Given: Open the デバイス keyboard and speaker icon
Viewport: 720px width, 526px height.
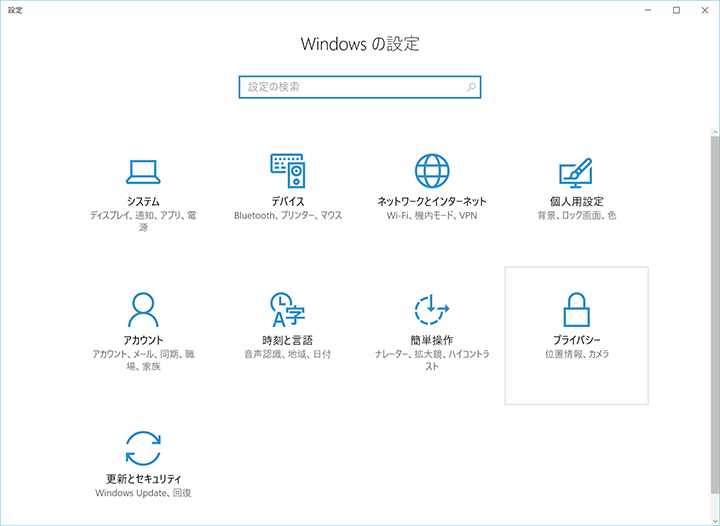Looking at the screenshot, I should (288, 171).
